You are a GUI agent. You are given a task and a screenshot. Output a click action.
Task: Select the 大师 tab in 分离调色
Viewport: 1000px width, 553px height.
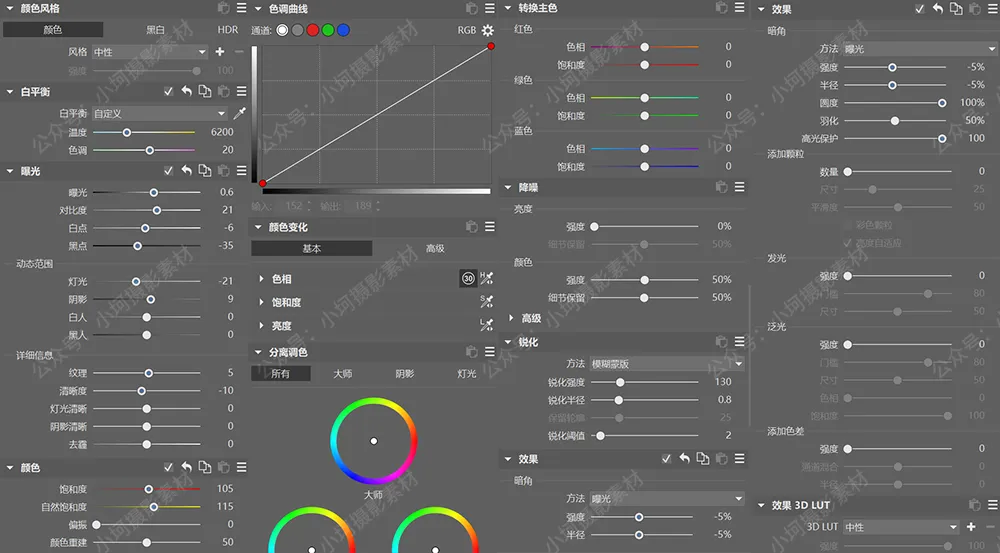click(342, 373)
